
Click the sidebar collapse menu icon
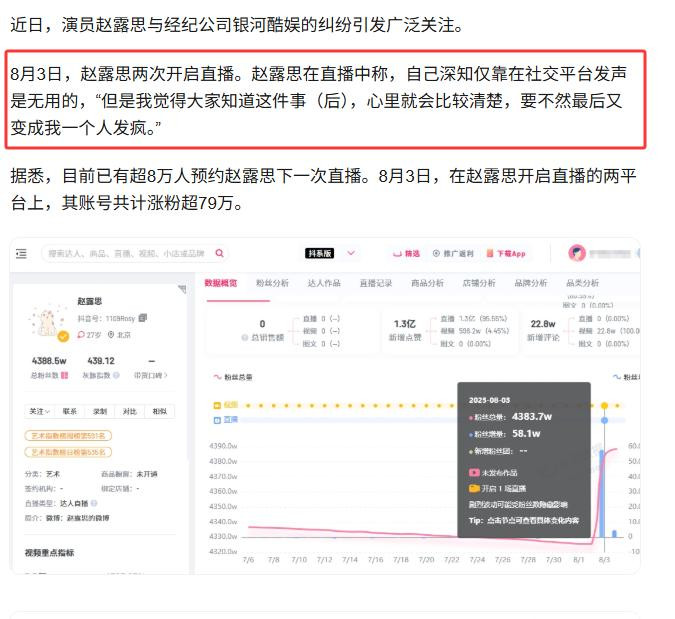click(21, 254)
